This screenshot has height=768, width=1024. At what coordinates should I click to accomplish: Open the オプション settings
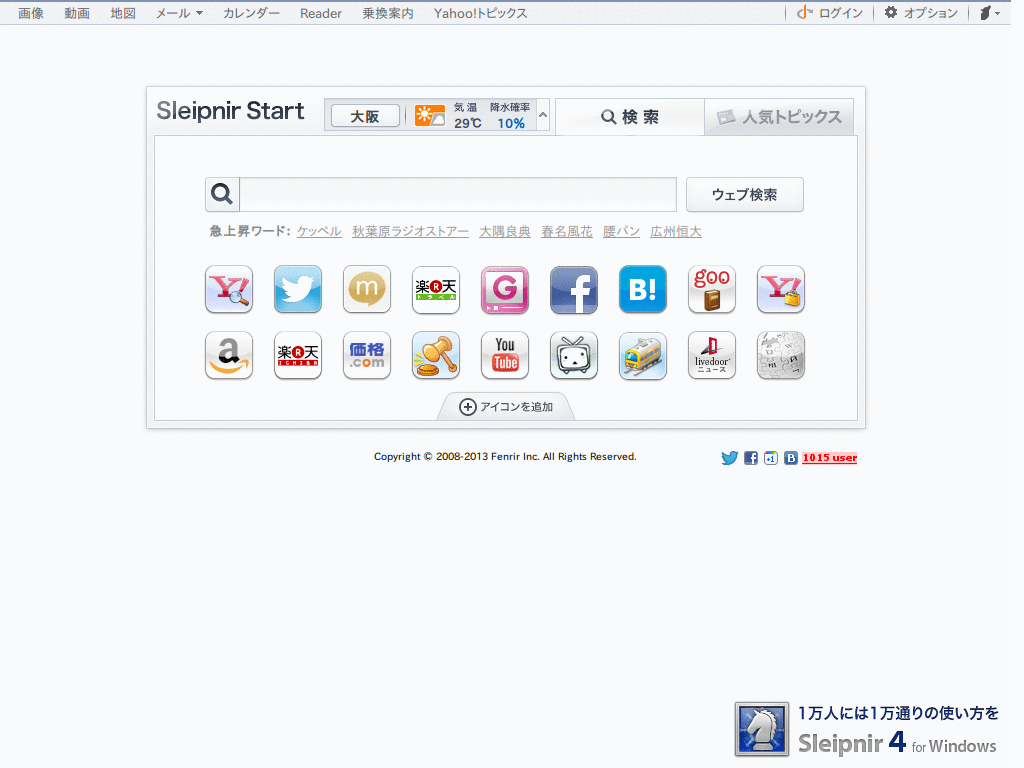(921, 13)
